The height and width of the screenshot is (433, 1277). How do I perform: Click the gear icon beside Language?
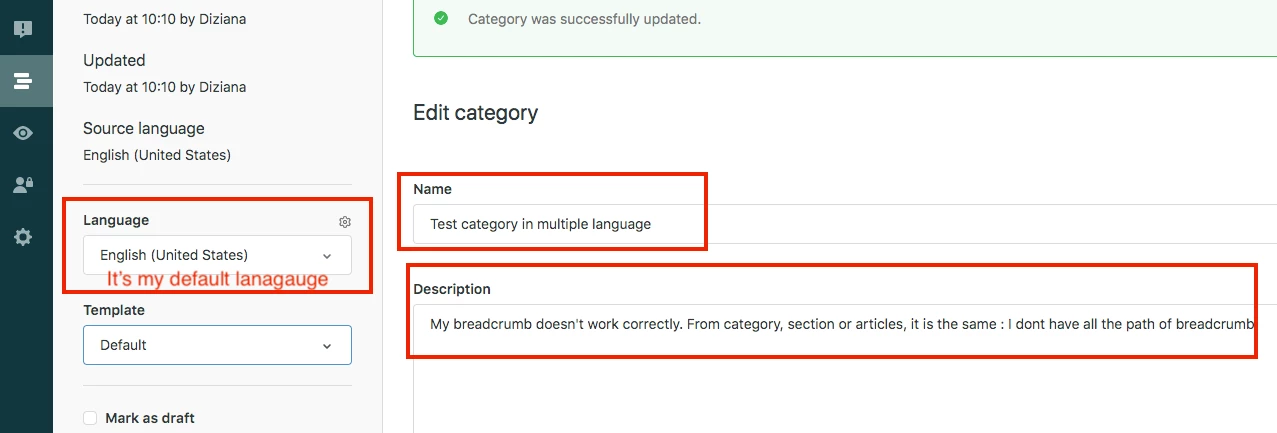[x=345, y=222]
